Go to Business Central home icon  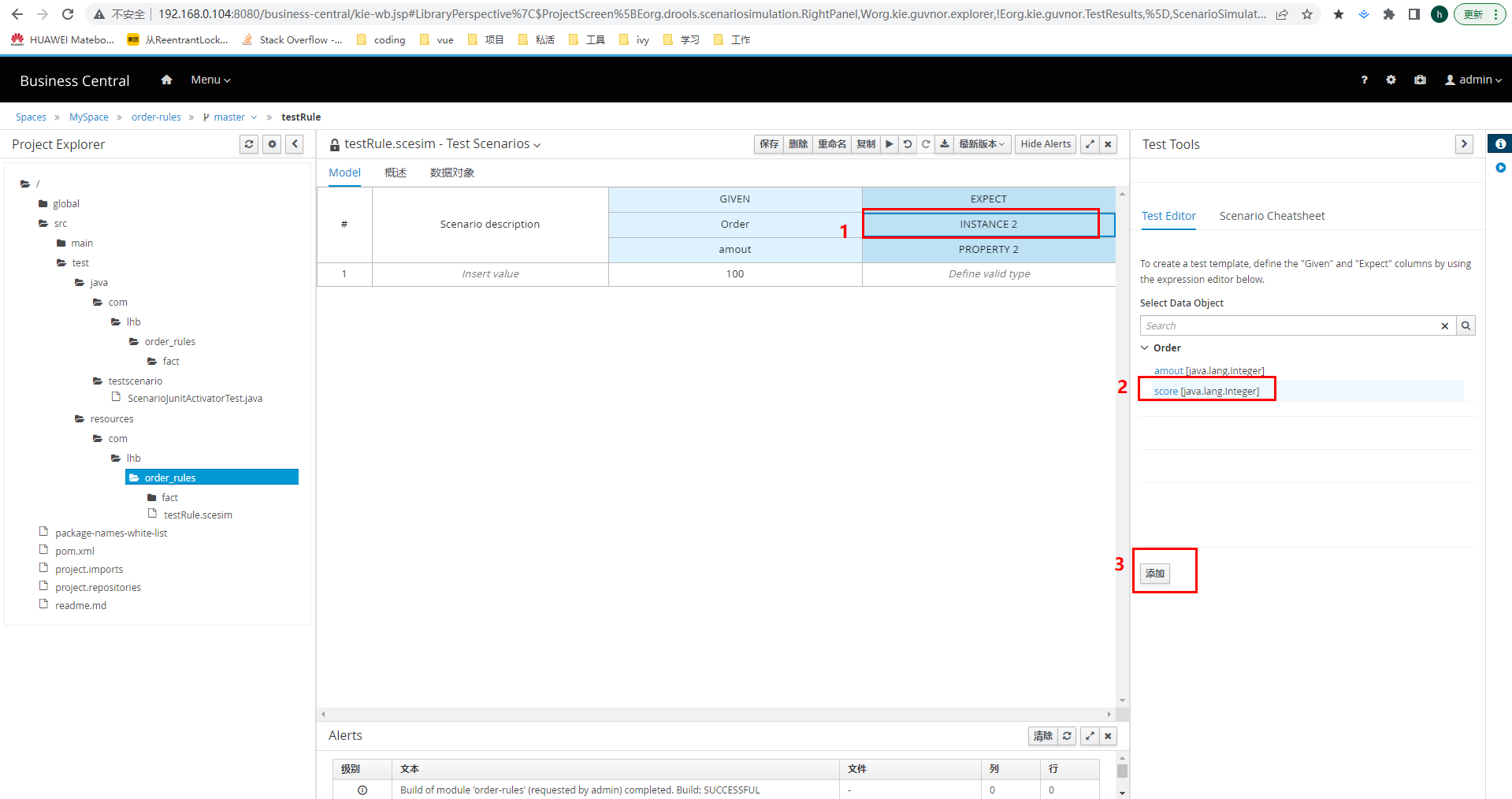166,80
